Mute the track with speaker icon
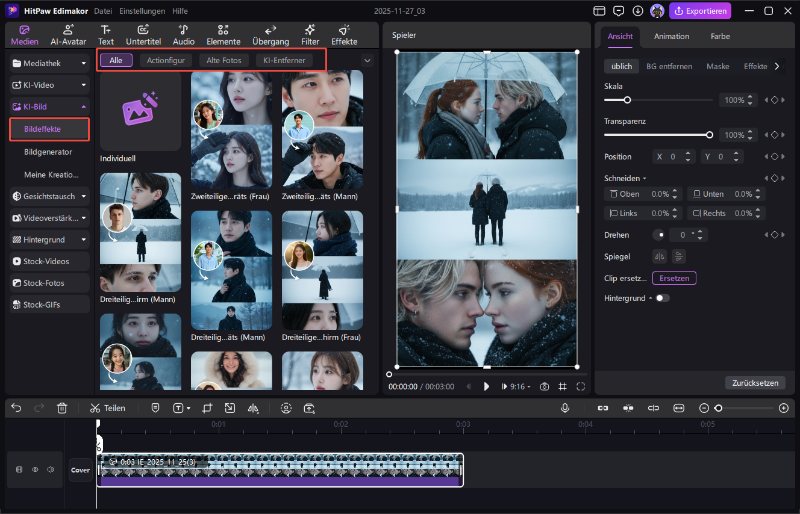The width and height of the screenshot is (800, 514). coord(49,469)
